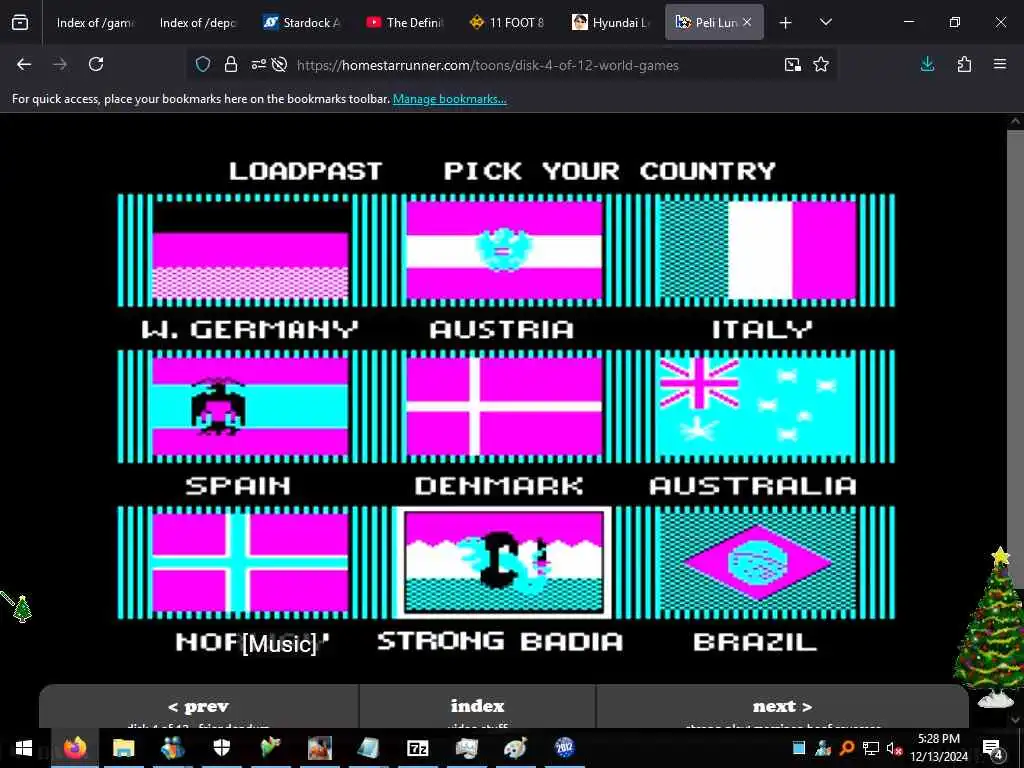1024x768 pixels.
Task: Click the prev navigation button
Action: tap(199, 707)
